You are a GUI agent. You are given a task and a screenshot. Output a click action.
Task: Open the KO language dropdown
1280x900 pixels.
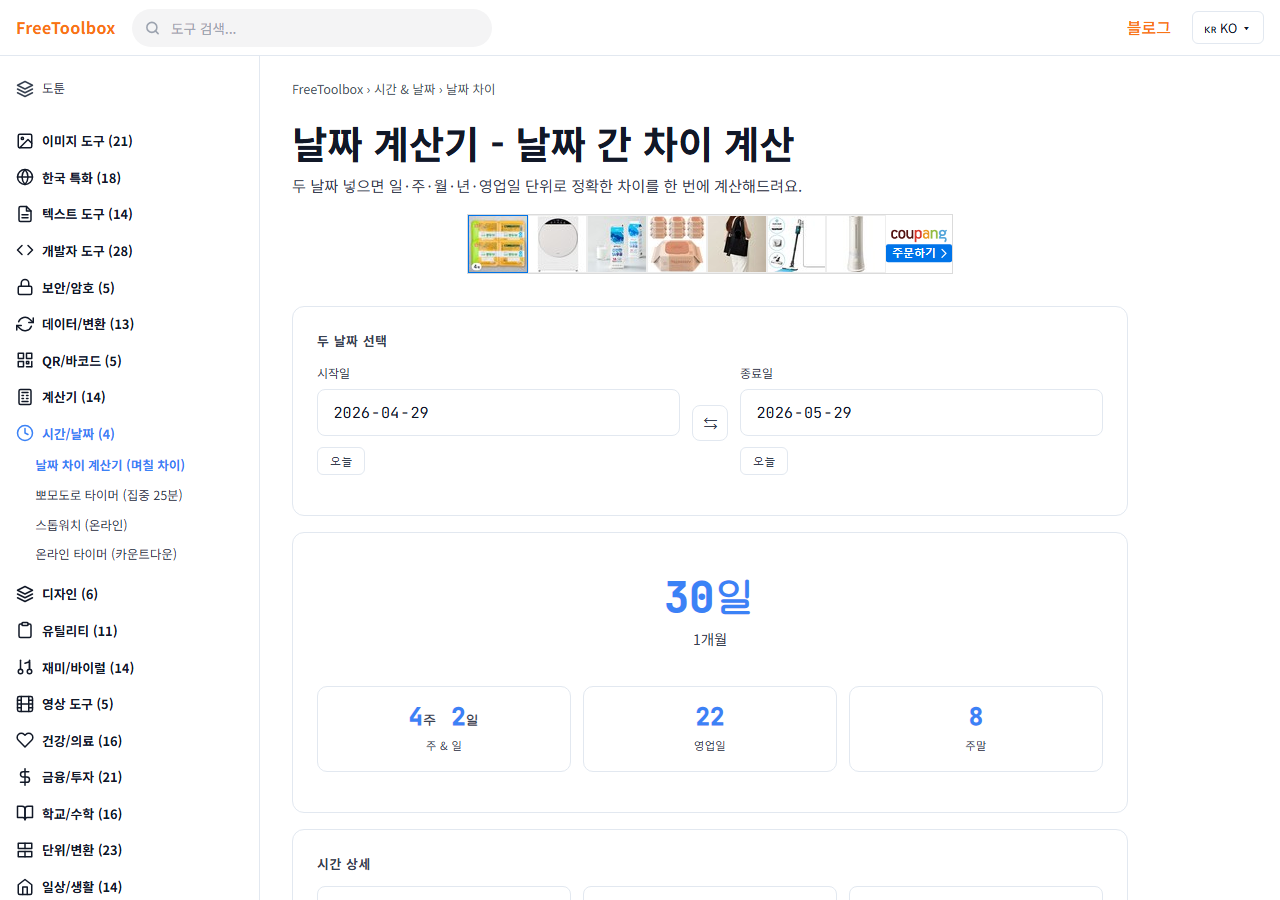coord(1228,28)
